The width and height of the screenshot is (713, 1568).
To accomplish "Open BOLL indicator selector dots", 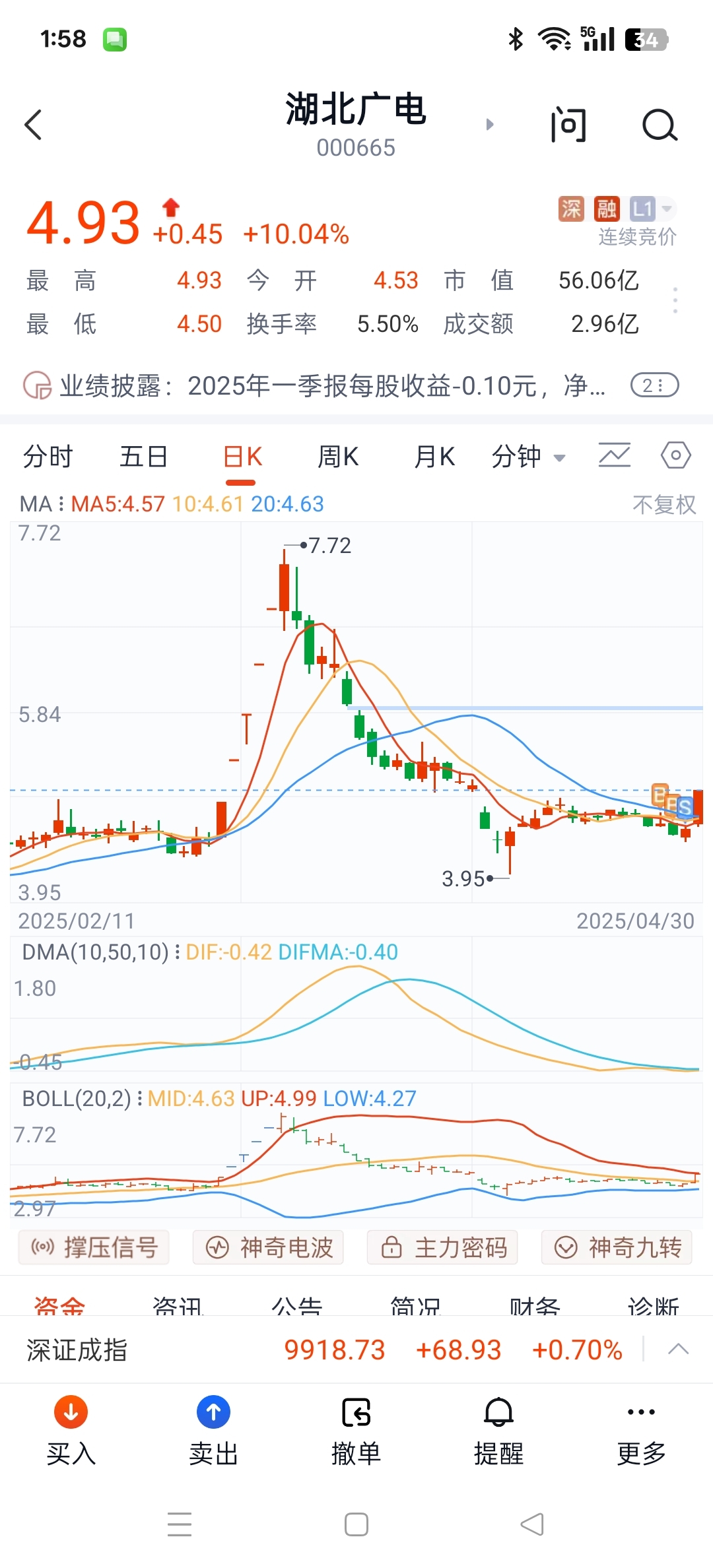I will (139, 1099).
